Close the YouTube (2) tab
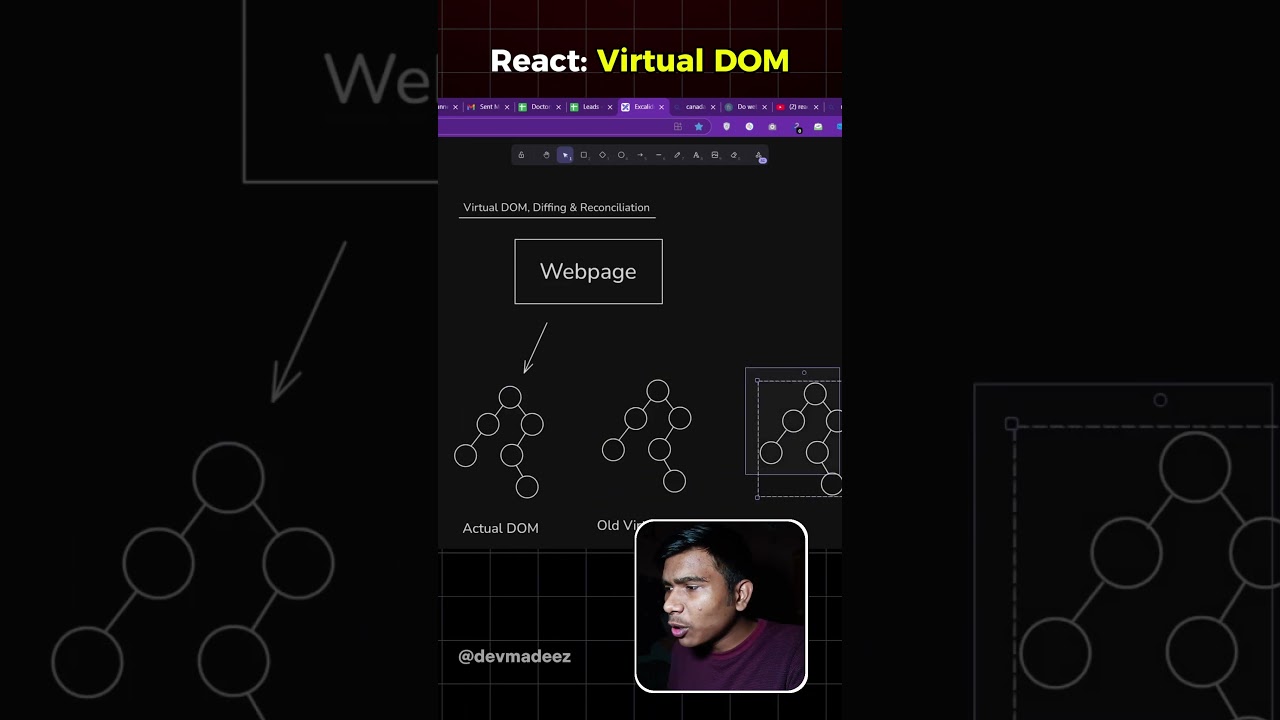The image size is (1280, 720). pos(816,107)
